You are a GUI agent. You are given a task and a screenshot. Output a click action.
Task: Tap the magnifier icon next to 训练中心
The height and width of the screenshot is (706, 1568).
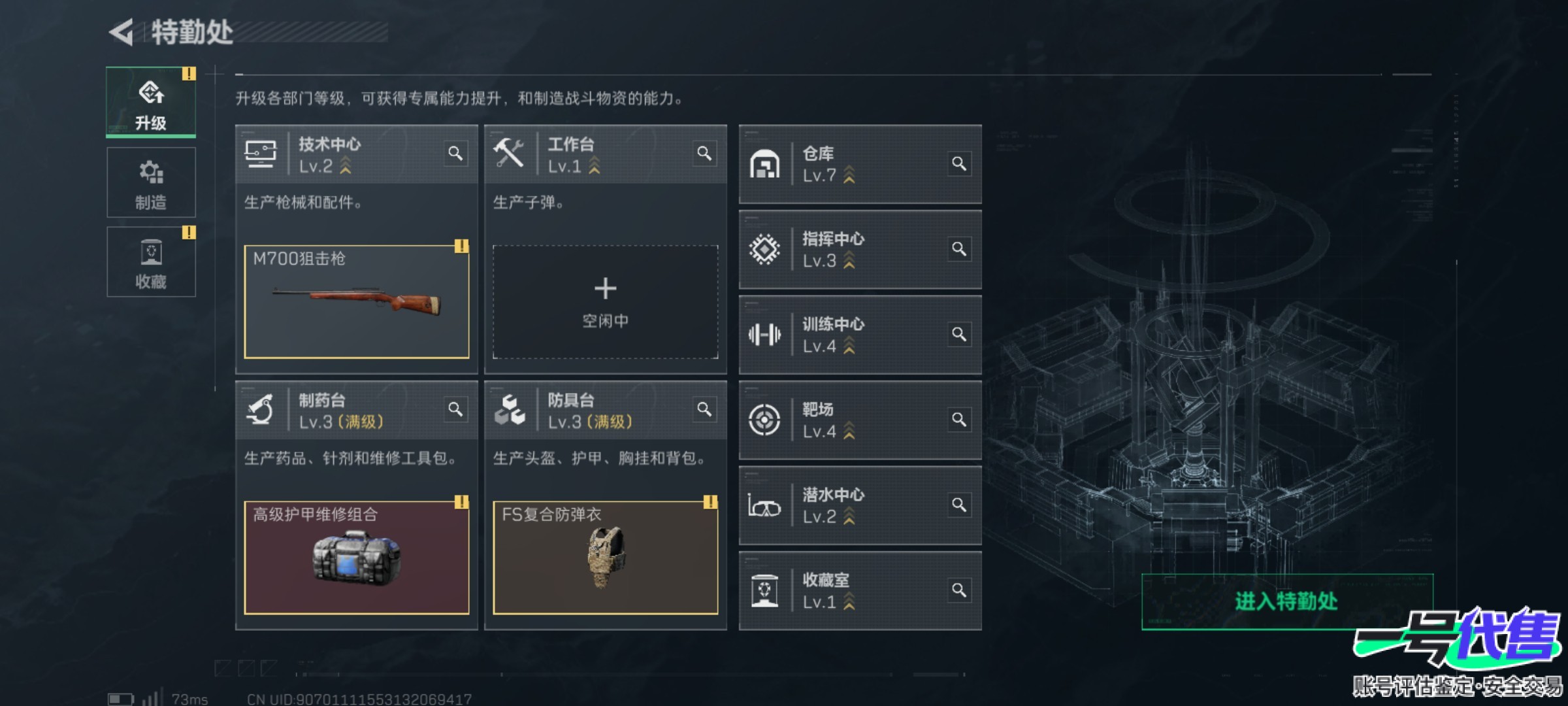(x=959, y=335)
